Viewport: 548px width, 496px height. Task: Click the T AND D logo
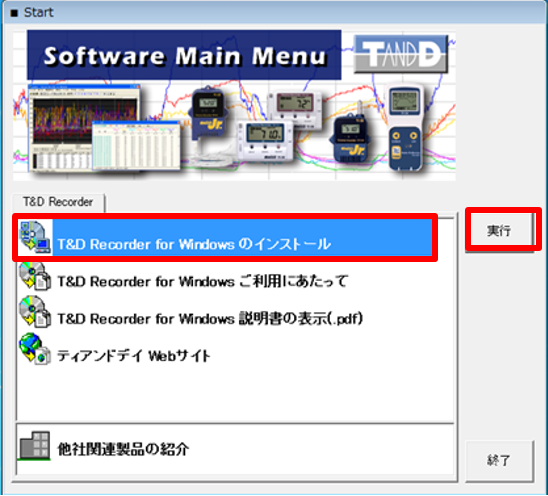401,54
